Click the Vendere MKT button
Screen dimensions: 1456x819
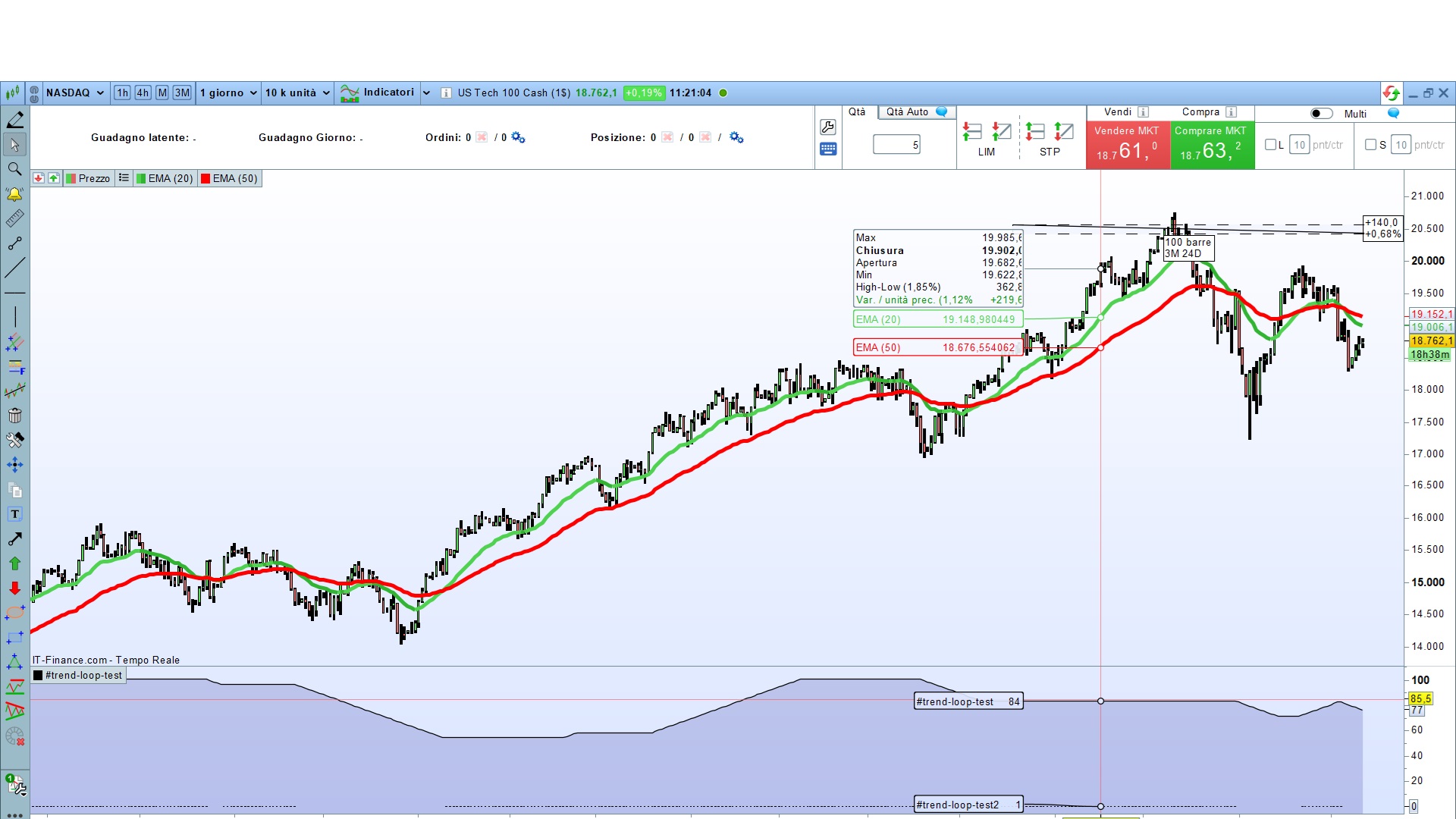(x=1127, y=144)
